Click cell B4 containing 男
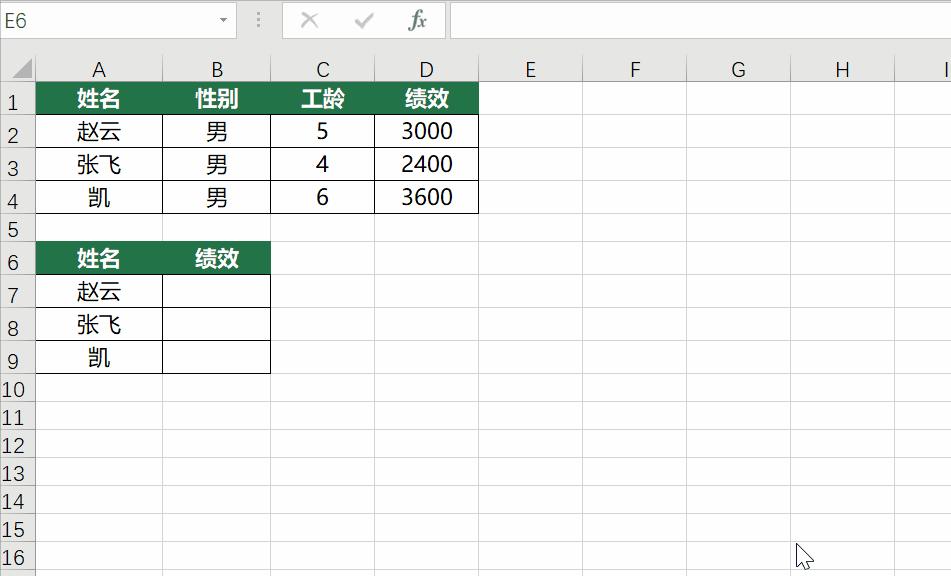Viewport: 951px width, 576px height. (217, 196)
